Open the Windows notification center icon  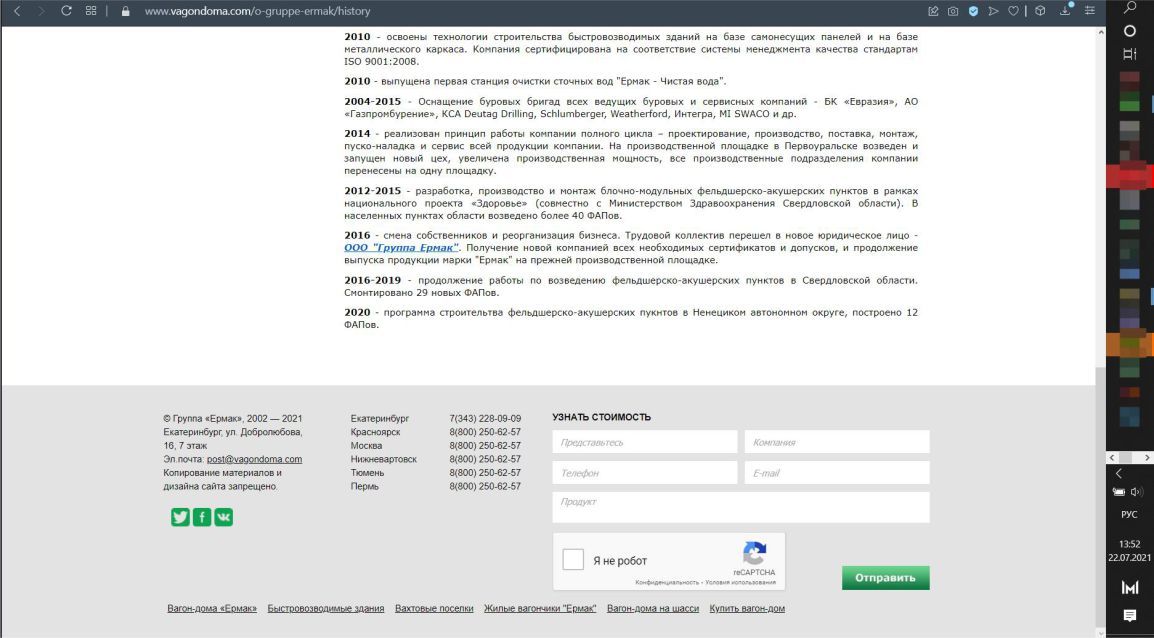pyautogui.click(x=1130, y=616)
